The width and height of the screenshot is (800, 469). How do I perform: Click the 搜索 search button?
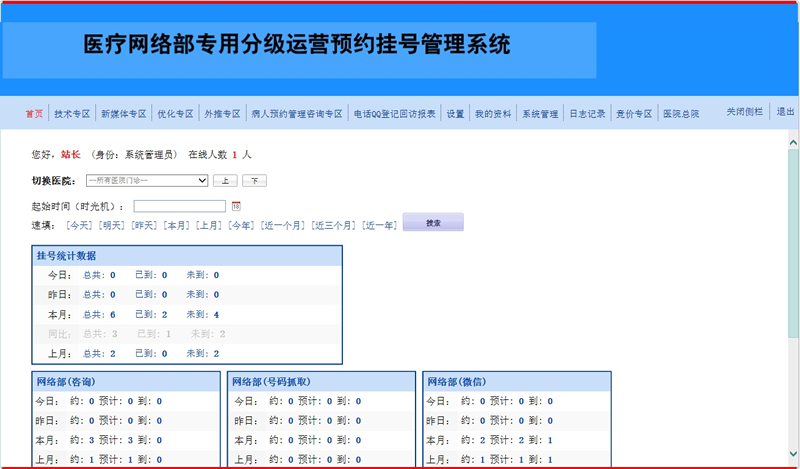point(433,223)
